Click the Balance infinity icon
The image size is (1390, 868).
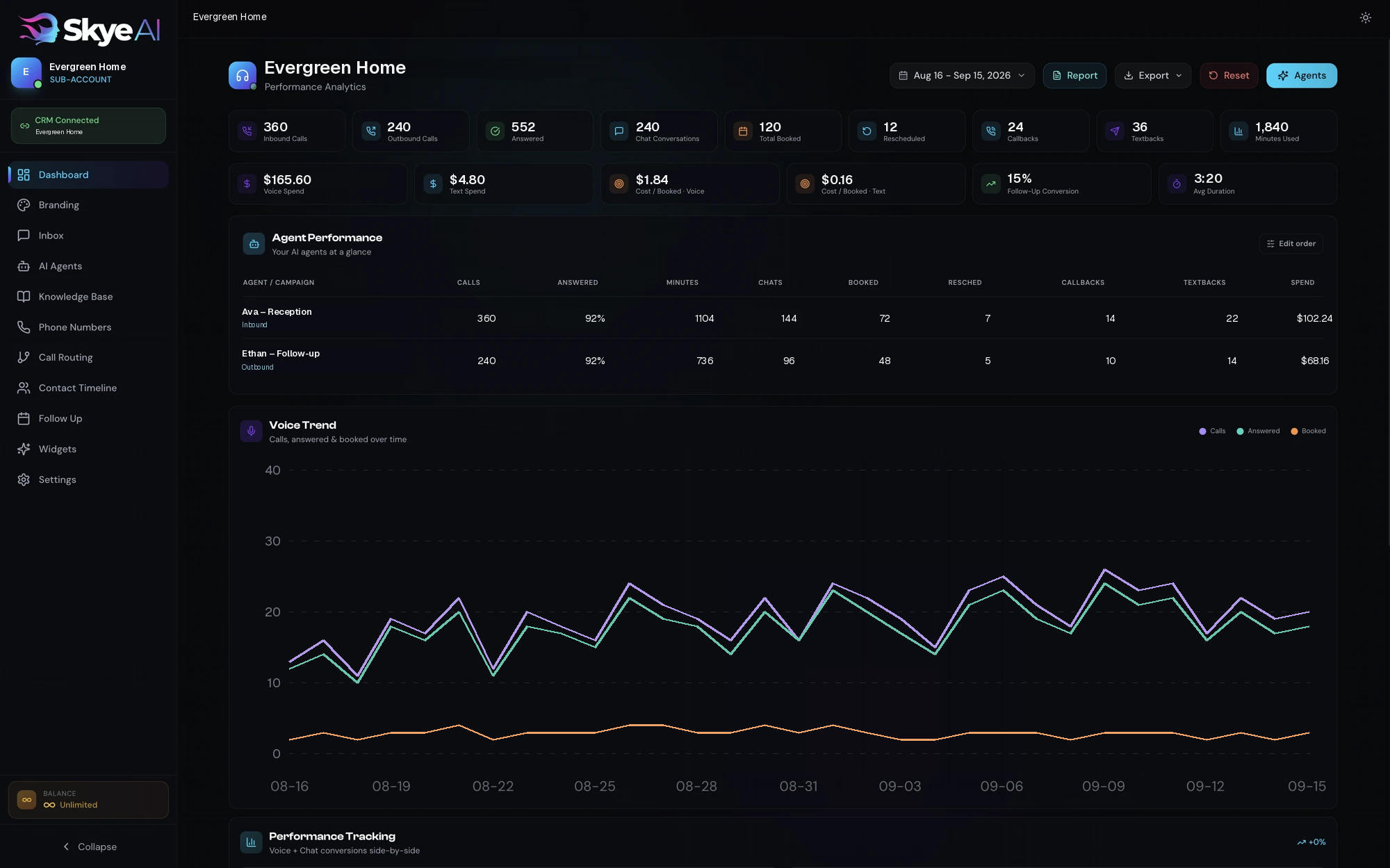click(26, 800)
